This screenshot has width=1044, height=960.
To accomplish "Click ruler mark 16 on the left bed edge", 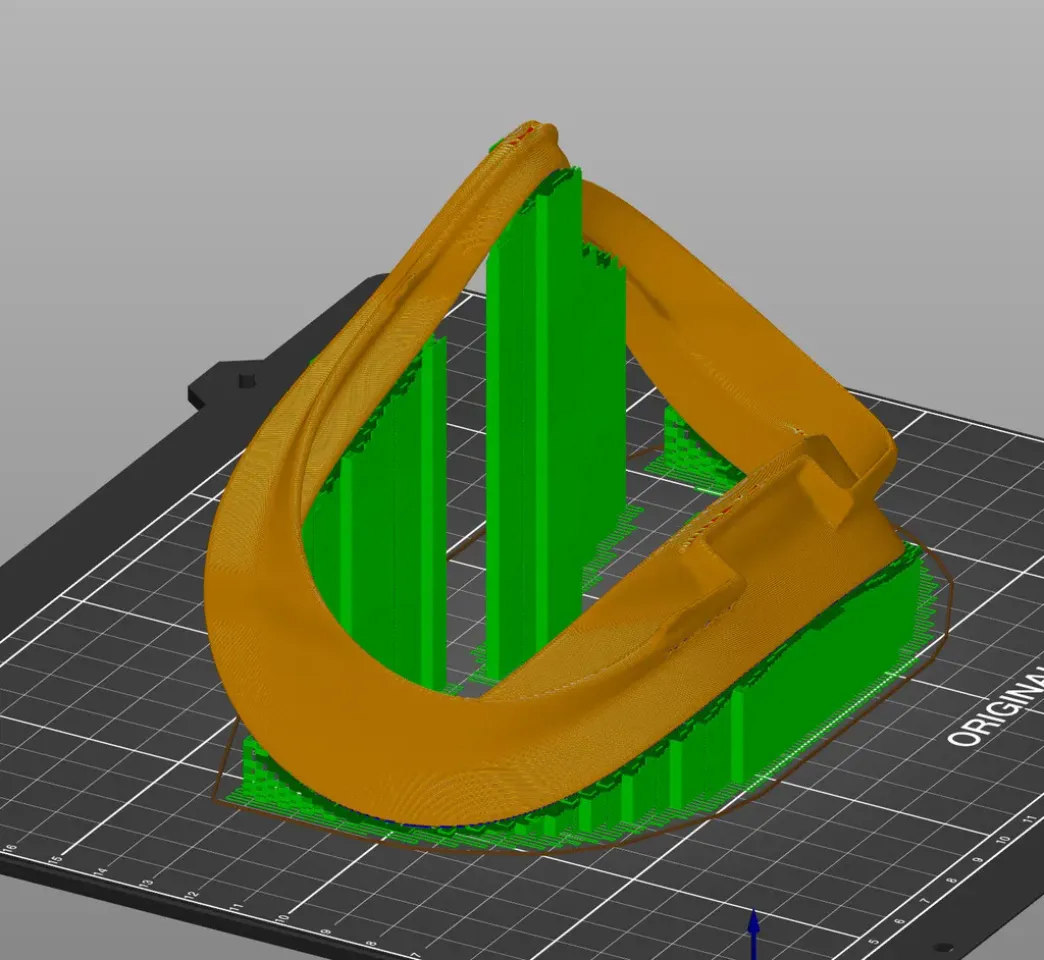I will pyautogui.click(x=11, y=849).
